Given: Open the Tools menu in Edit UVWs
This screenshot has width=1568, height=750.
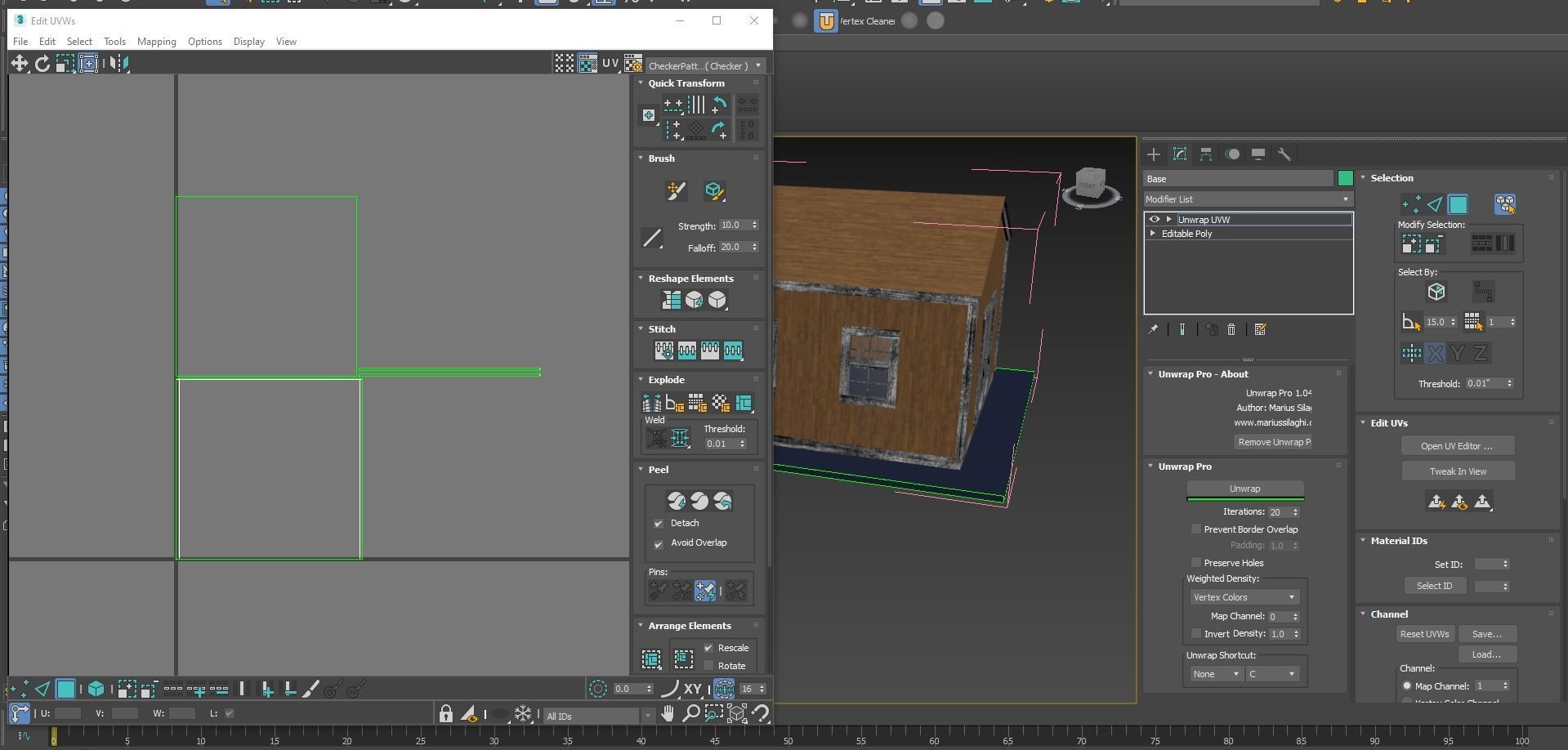Looking at the screenshot, I should point(114,42).
